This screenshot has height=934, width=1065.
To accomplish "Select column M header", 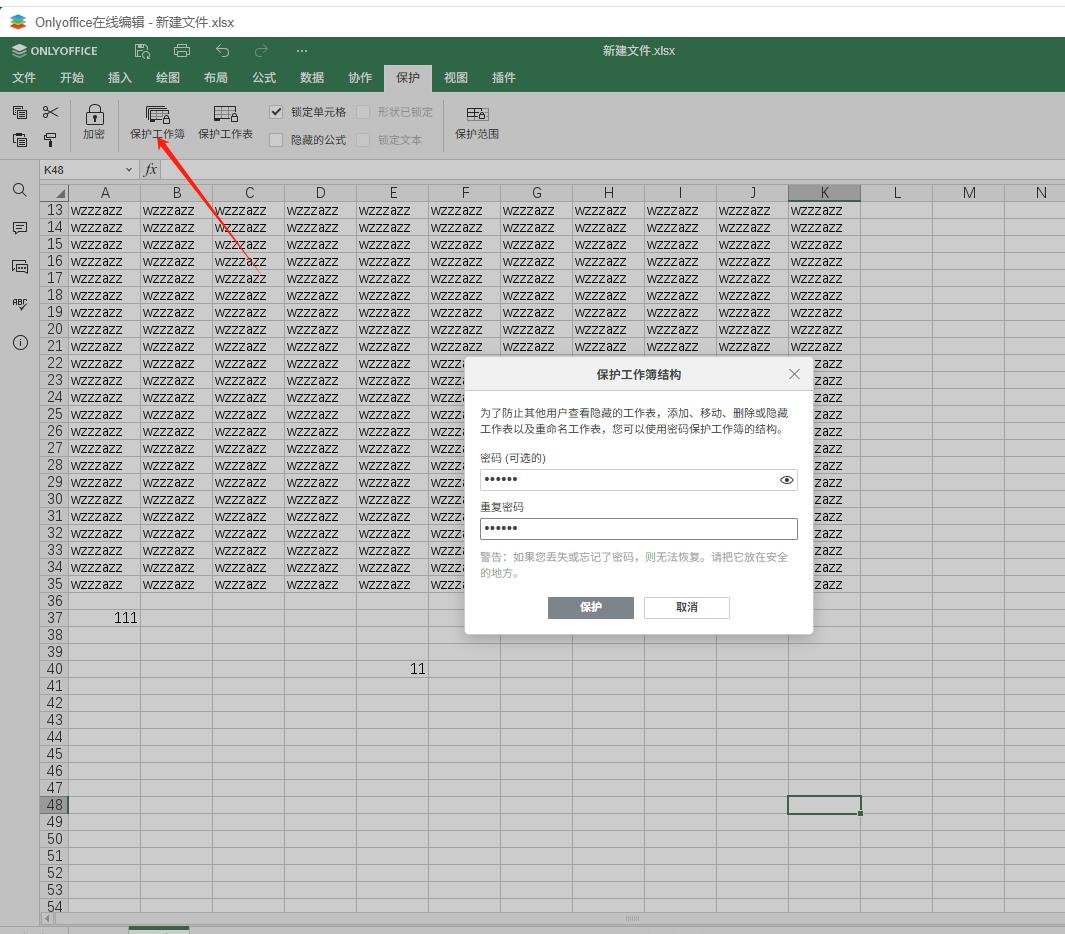I will [969, 193].
